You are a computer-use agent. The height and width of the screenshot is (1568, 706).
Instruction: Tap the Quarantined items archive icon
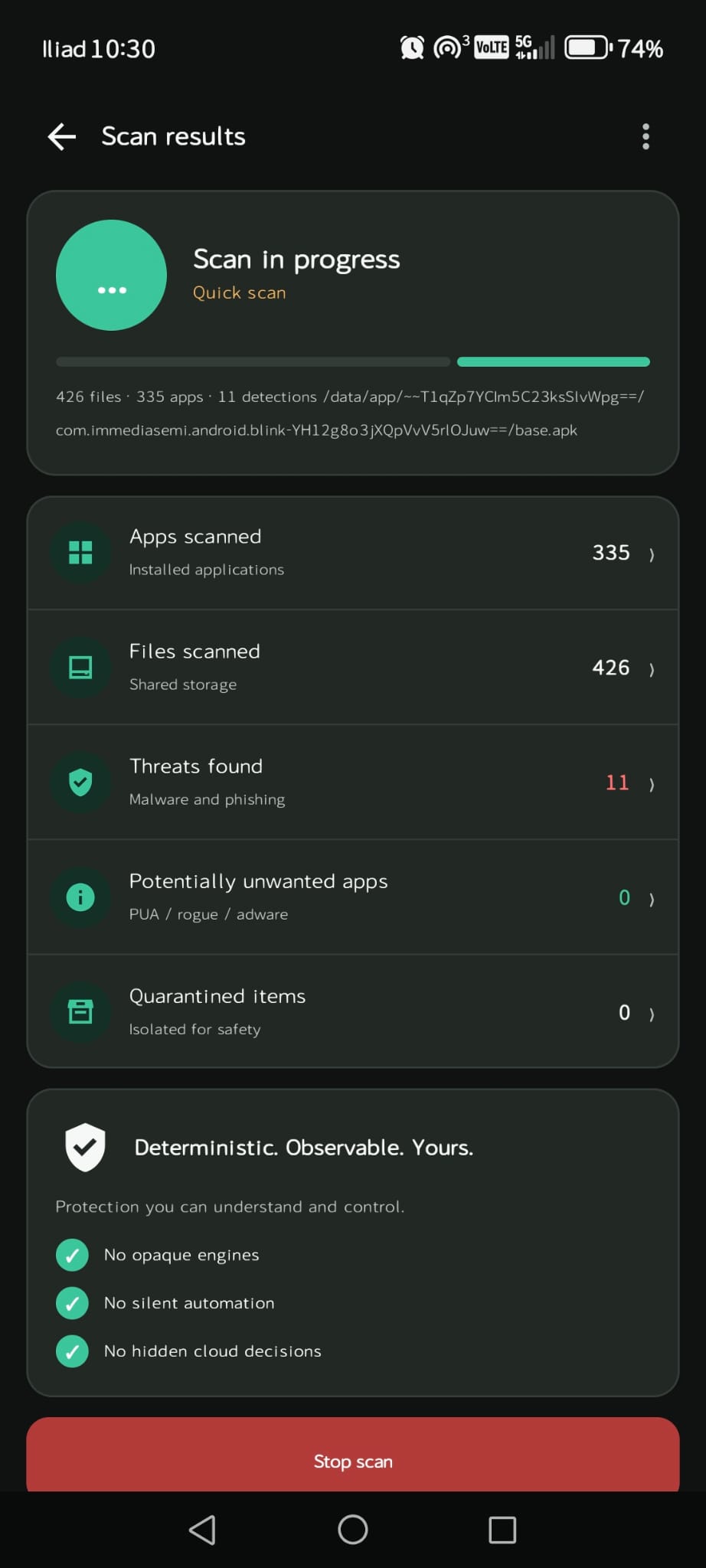(x=80, y=1011)
